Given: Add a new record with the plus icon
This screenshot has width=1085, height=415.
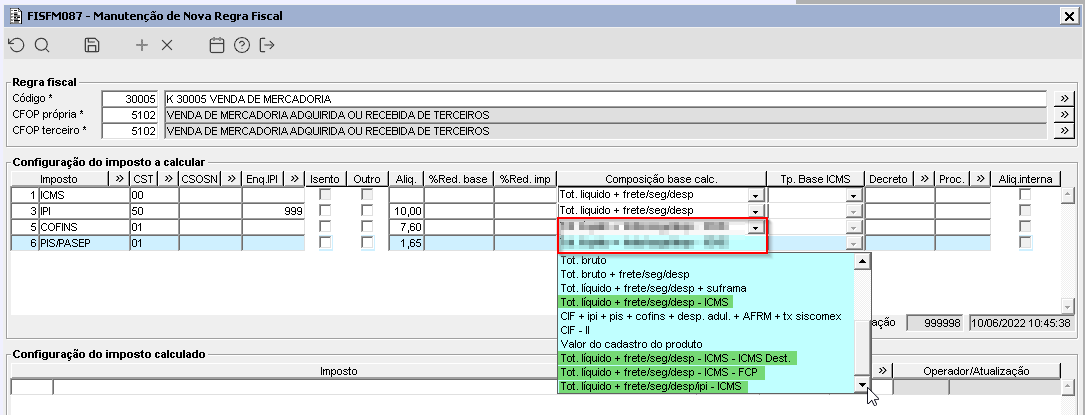Looking at the screenshot, I should click(142, 46).
